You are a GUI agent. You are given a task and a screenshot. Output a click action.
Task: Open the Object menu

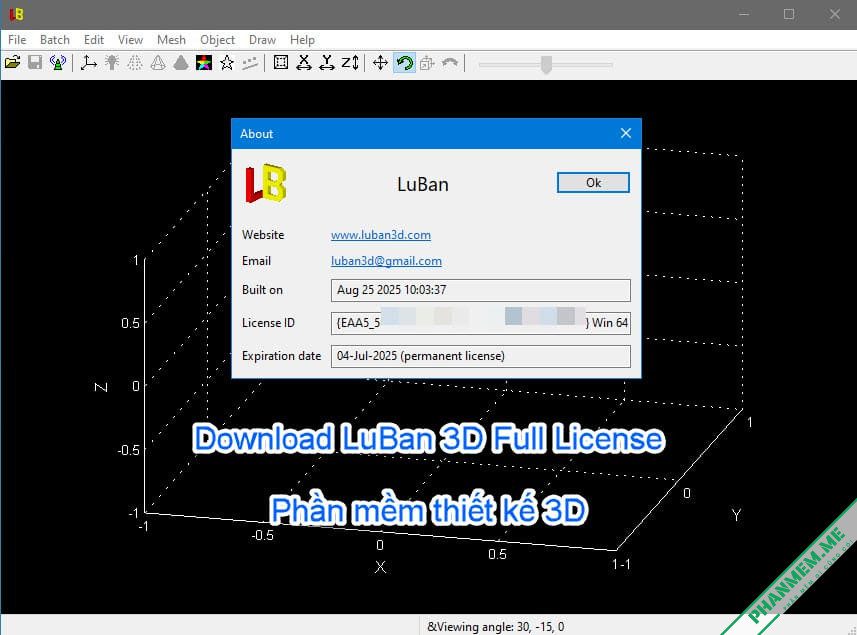point(217,40)
